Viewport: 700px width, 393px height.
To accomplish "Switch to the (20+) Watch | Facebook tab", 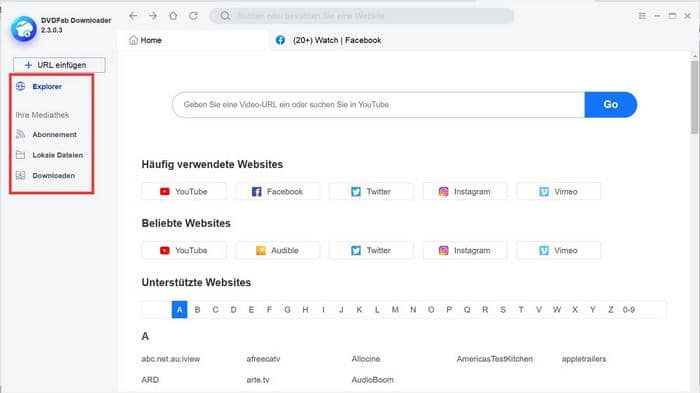I will [337, 40].
